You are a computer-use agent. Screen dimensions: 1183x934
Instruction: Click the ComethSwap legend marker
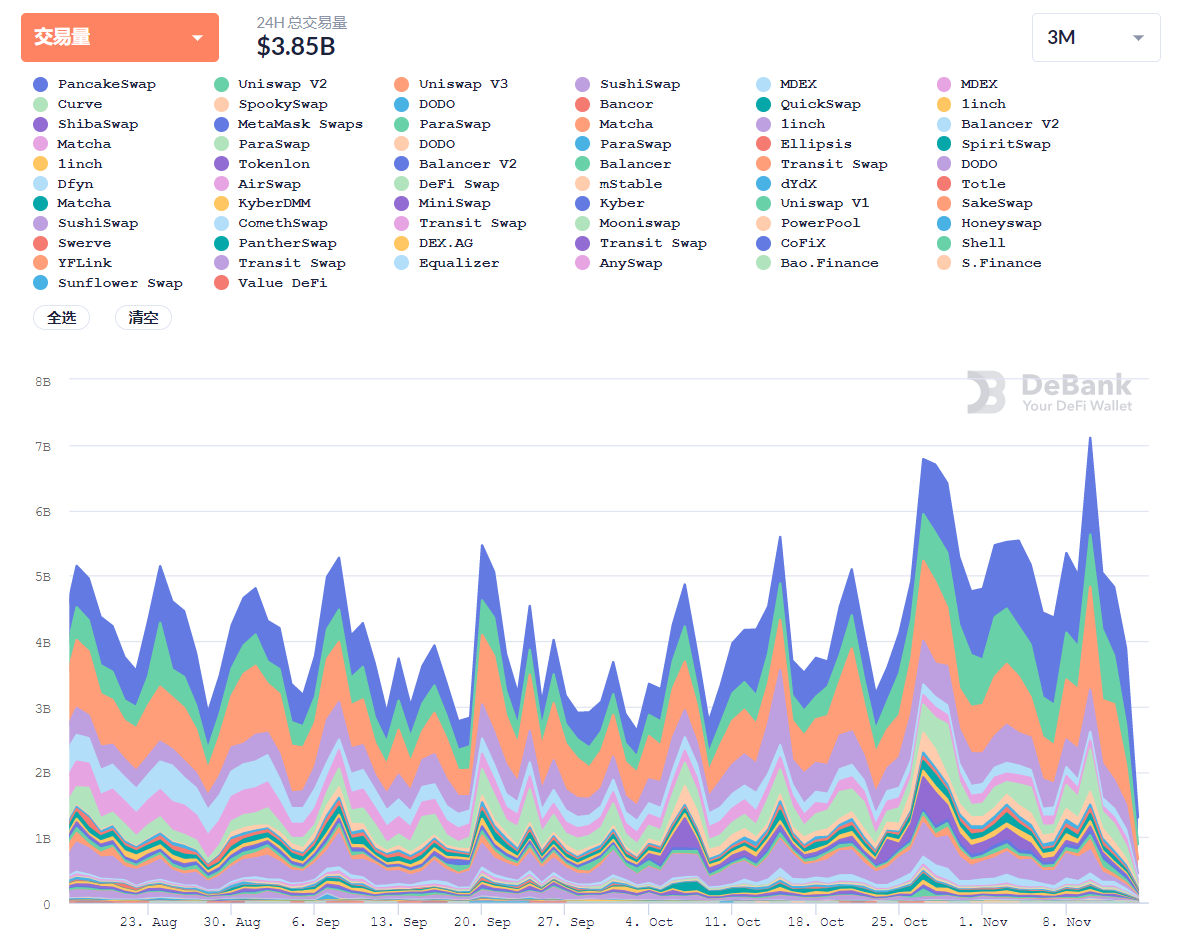pyautogui.click(x=221, y=223)
